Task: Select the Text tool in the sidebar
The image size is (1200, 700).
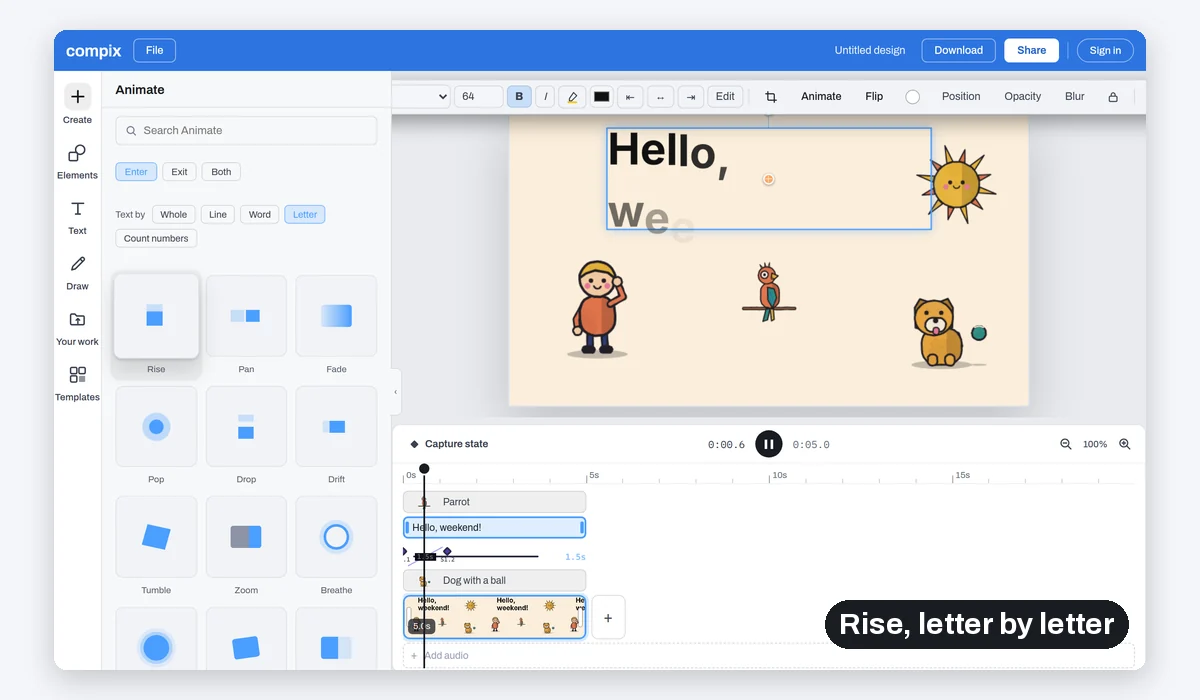Action: coord(77,216)
